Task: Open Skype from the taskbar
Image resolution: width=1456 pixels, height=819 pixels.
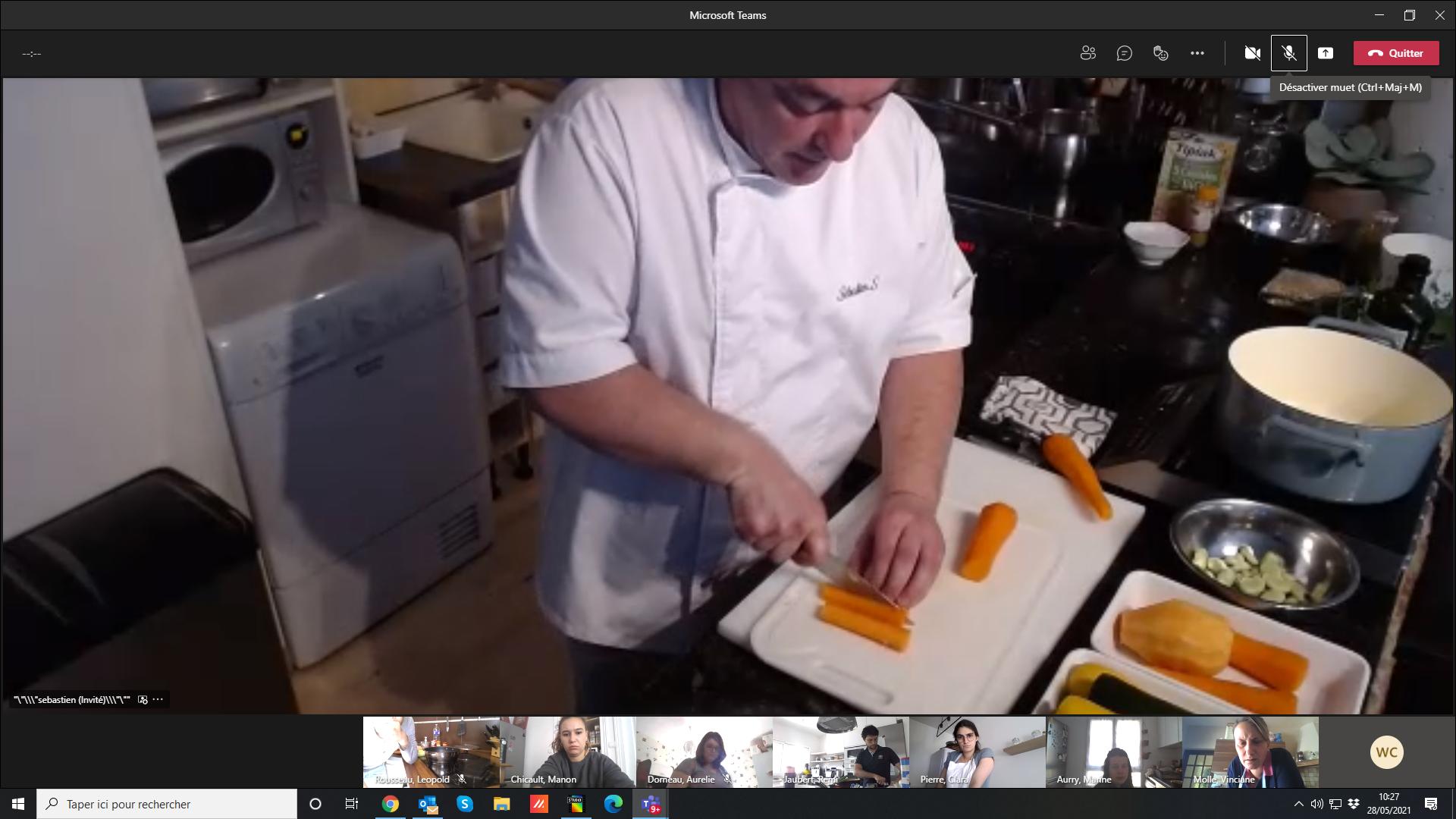Action: (x=464, y=804)
